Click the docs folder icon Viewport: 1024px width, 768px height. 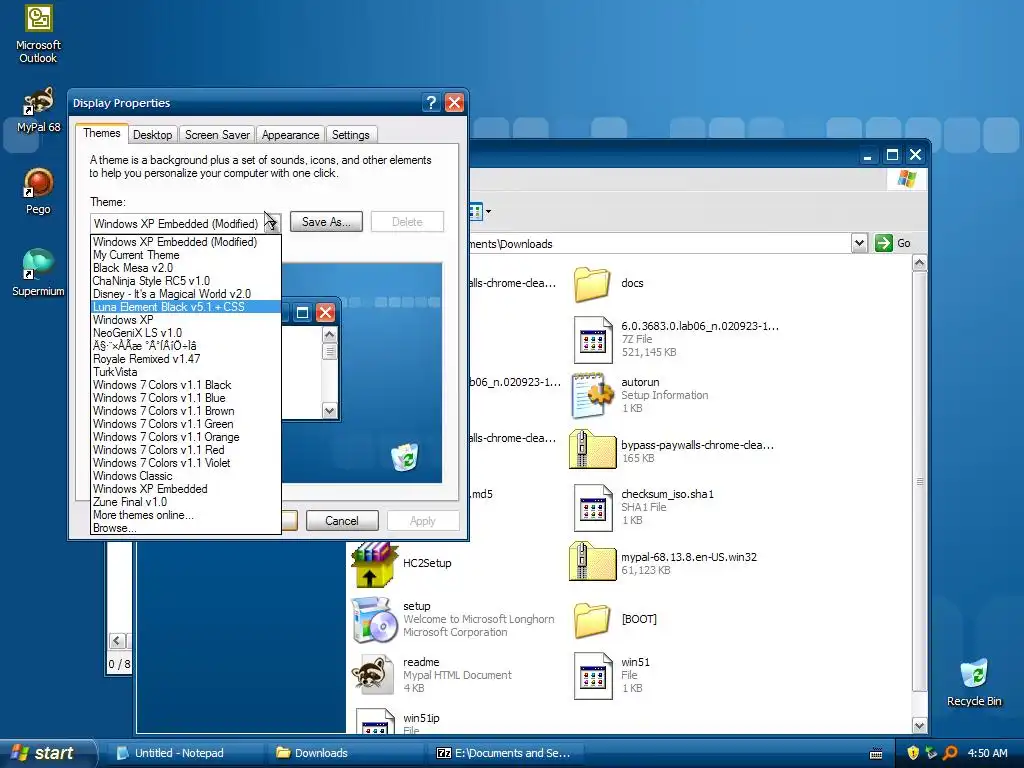coord(592,284)
